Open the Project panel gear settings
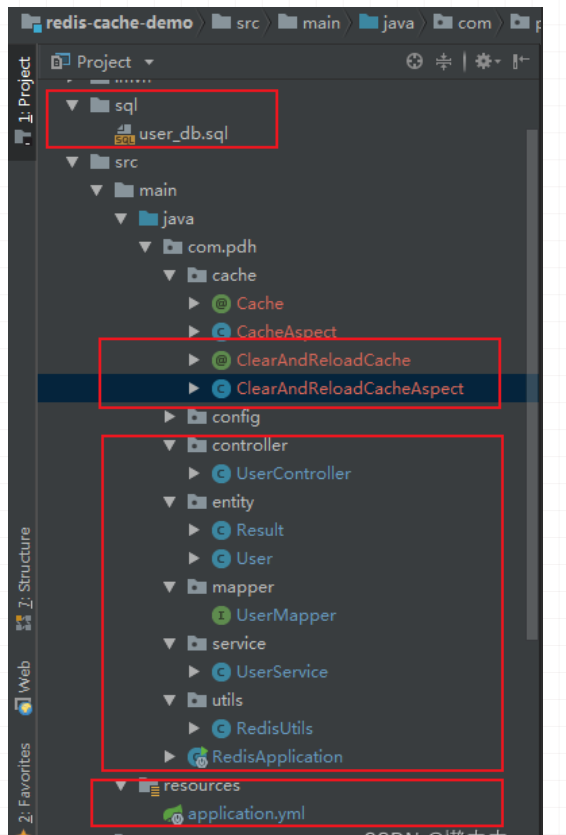Image resolution: width=566 pixels, height=835 pixels. [487, 62]
